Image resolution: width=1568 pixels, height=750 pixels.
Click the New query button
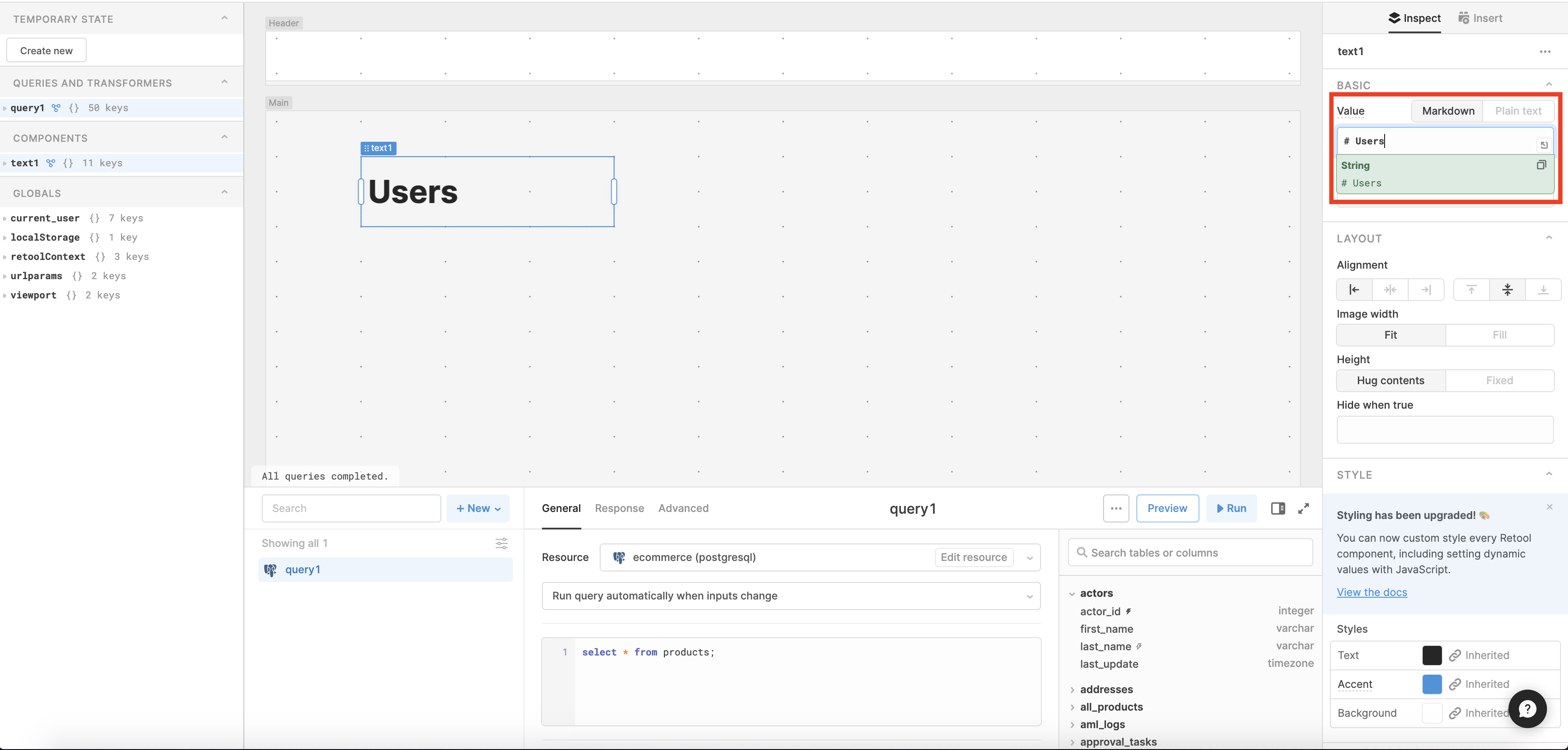(478, 508)
